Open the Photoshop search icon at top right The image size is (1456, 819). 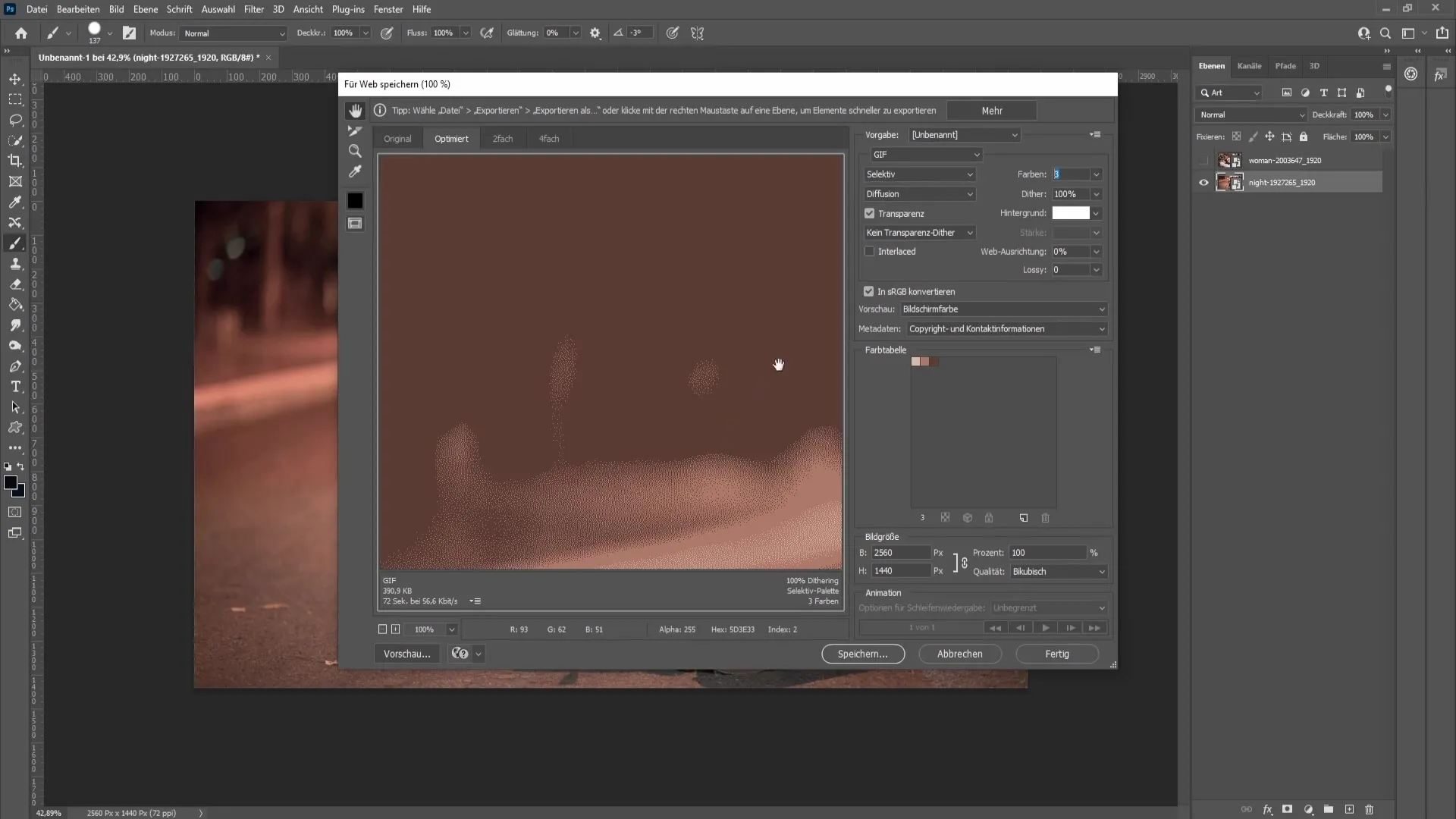click(x=1385, y=33)
